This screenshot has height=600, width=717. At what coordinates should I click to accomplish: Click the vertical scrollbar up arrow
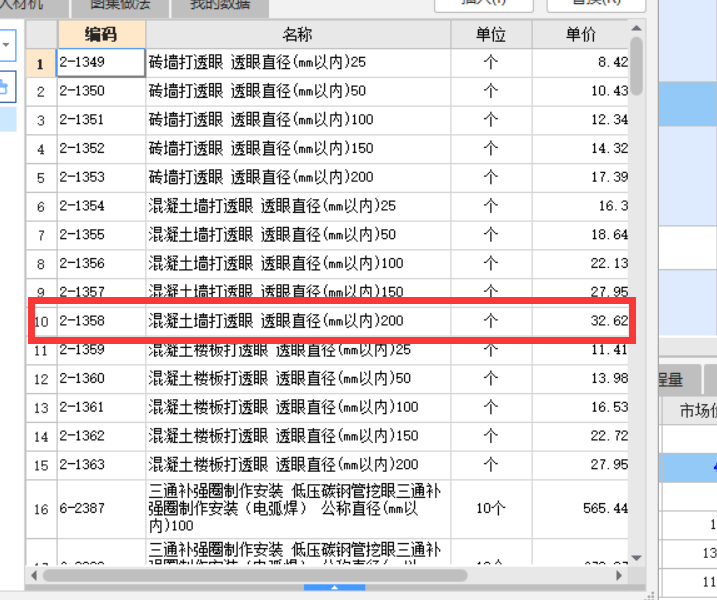click(x=636, y=28)
